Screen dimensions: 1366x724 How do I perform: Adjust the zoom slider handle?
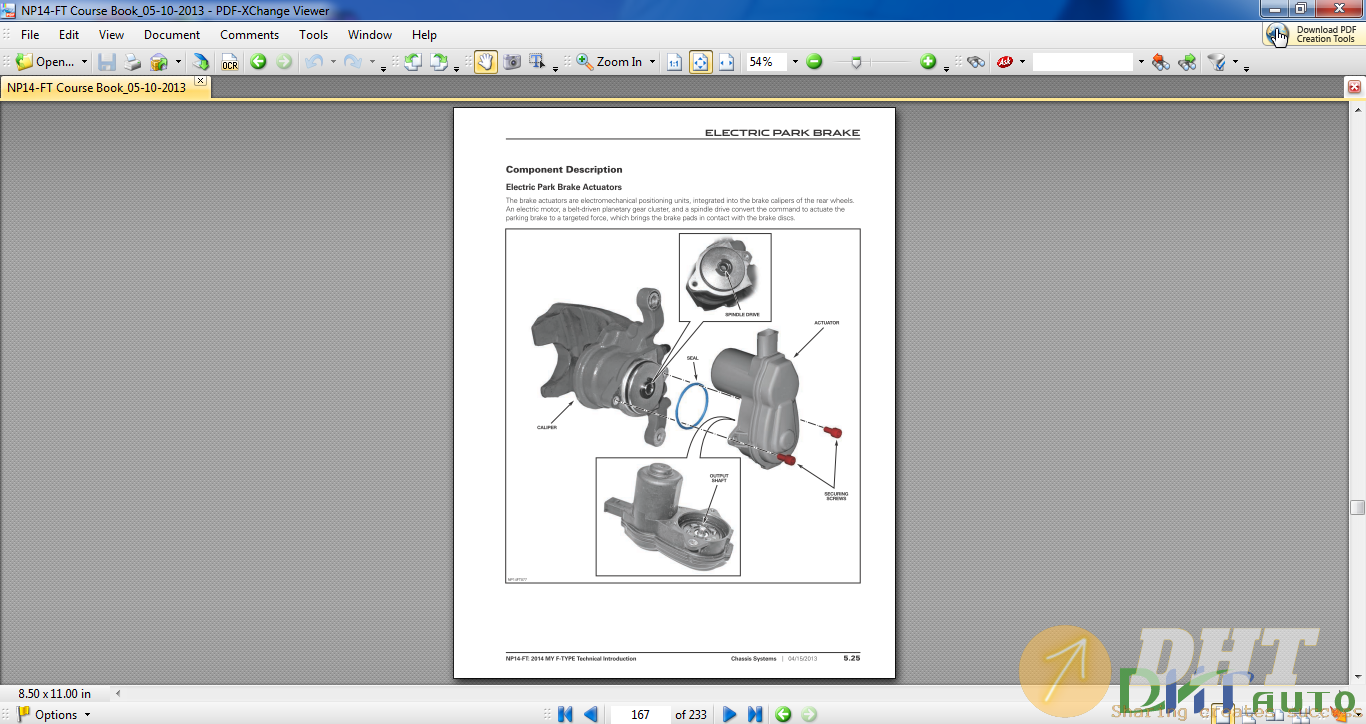tap(856, 62)
